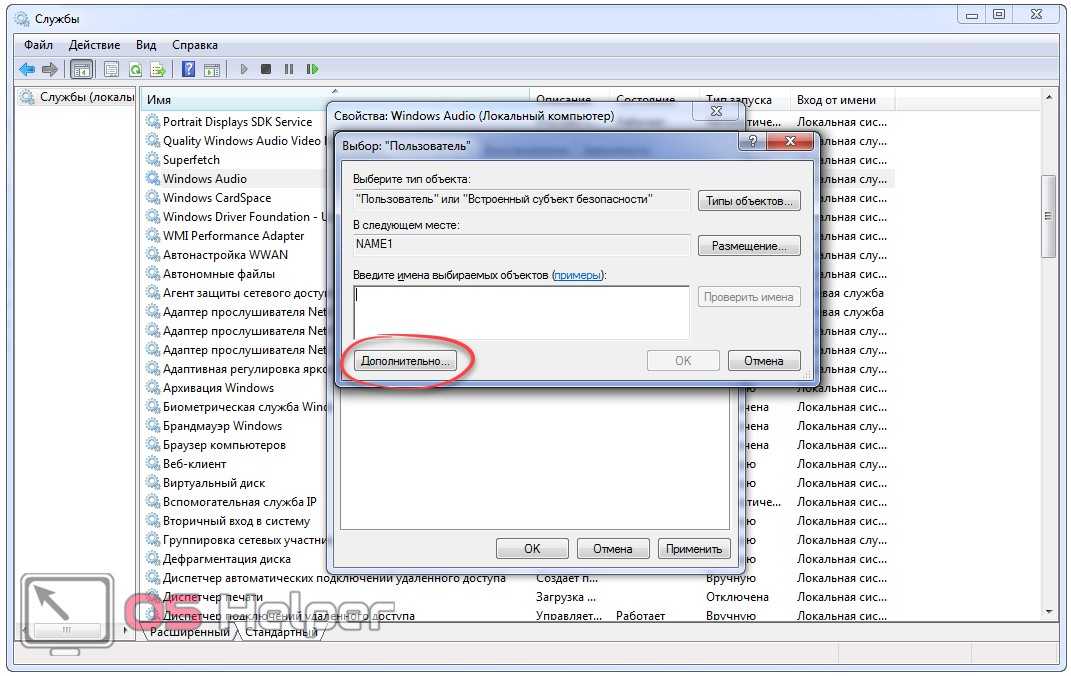Restart the service with the restart icon
This screenshot has width=1071, height=676.
[312, 70]
